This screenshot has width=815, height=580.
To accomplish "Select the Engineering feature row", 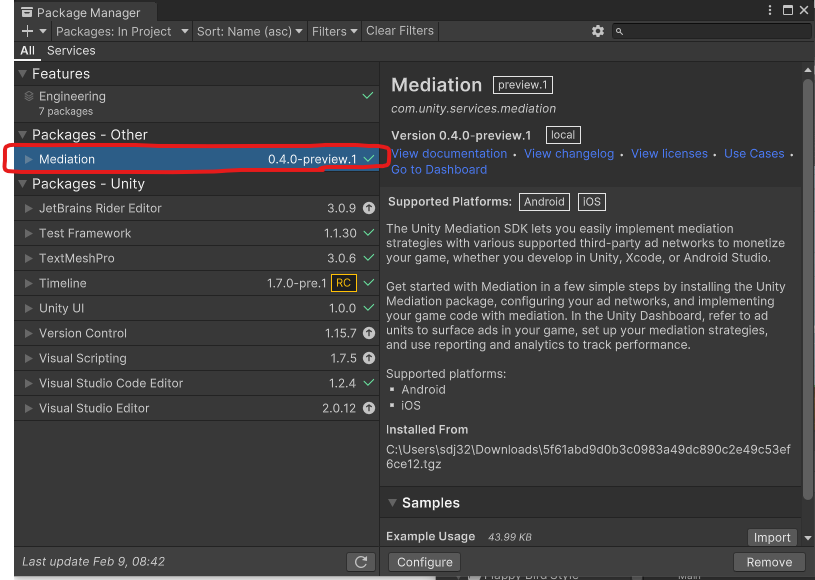I will tap(197, 103).
